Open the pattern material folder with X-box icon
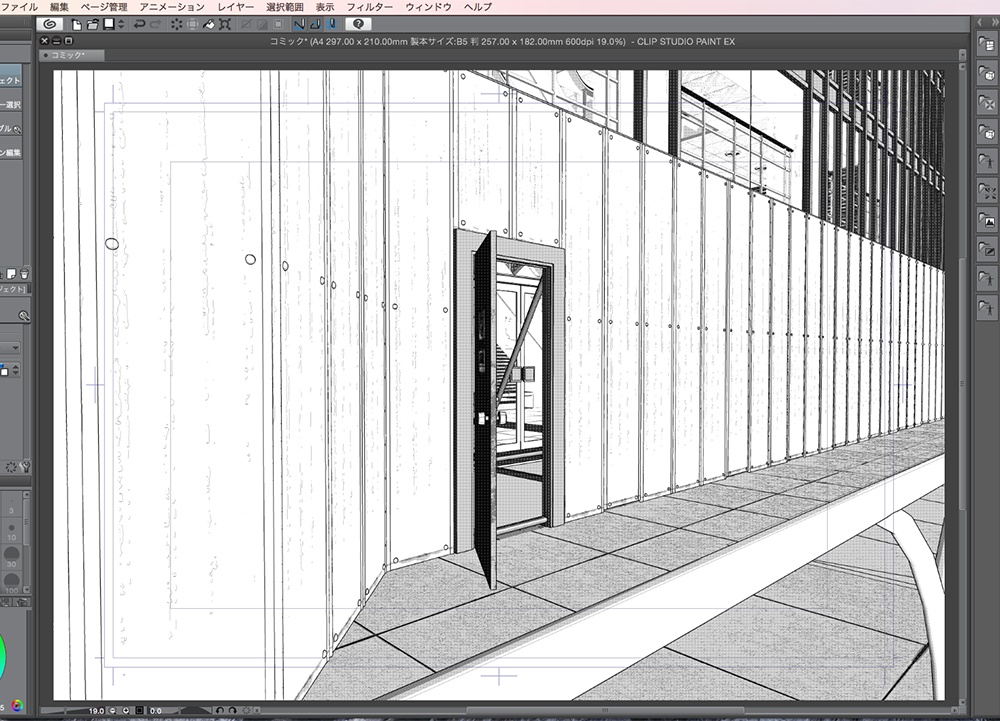This screenshot has width=1000, height=721. click(987, 103)
